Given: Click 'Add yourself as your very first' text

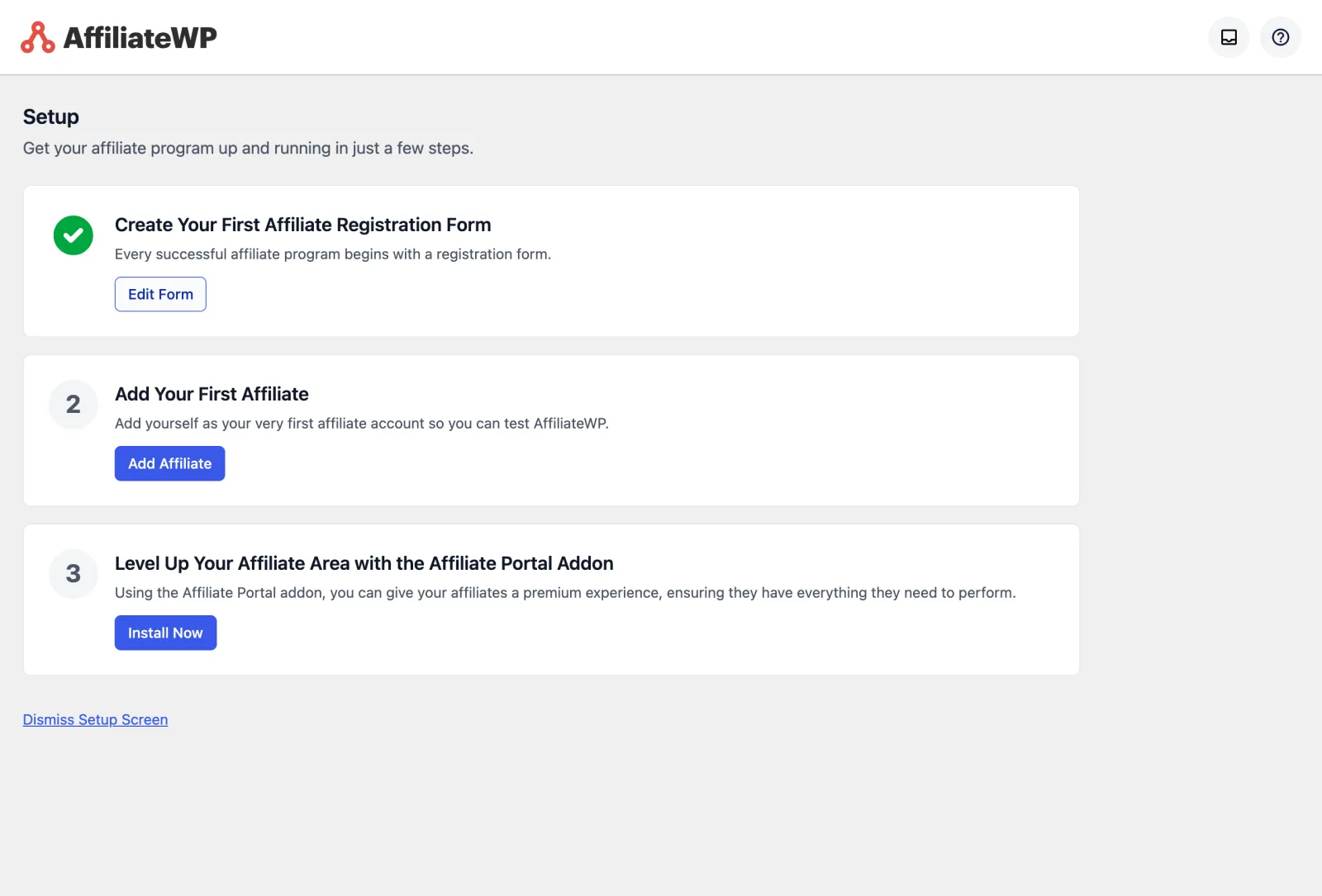Looking at the screenshot, I should point(361,424).
